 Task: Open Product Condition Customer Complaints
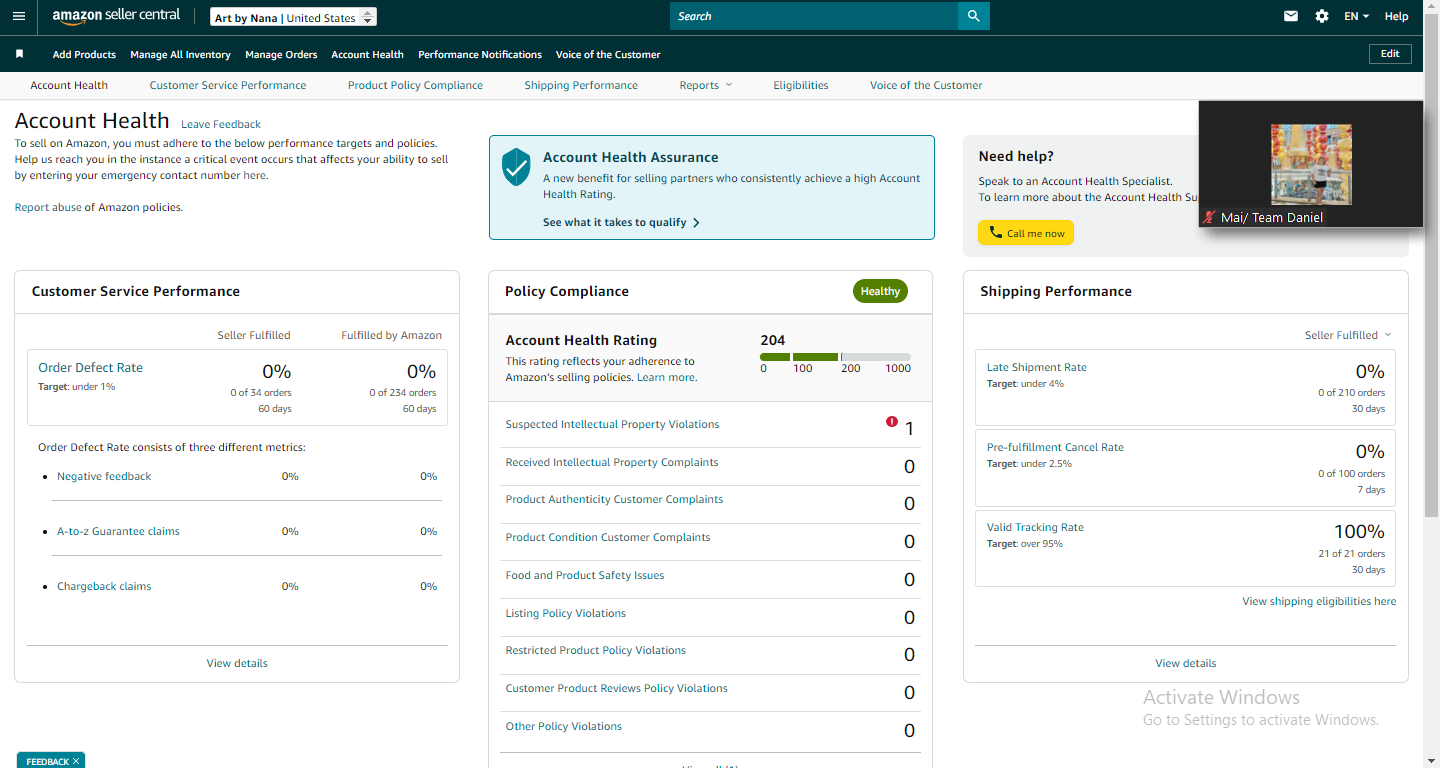[608, 537]
